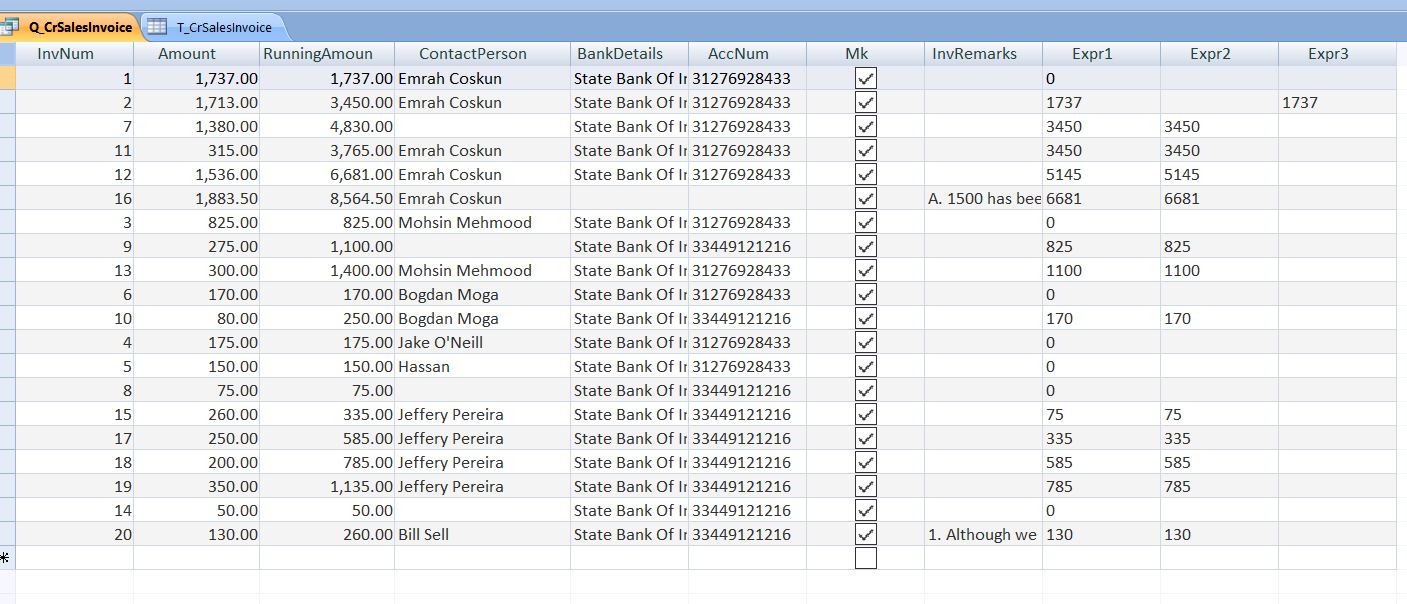Click Amount cell 1,380.00
Viewport: 1407px width, 604px height.
coord(196,126)
